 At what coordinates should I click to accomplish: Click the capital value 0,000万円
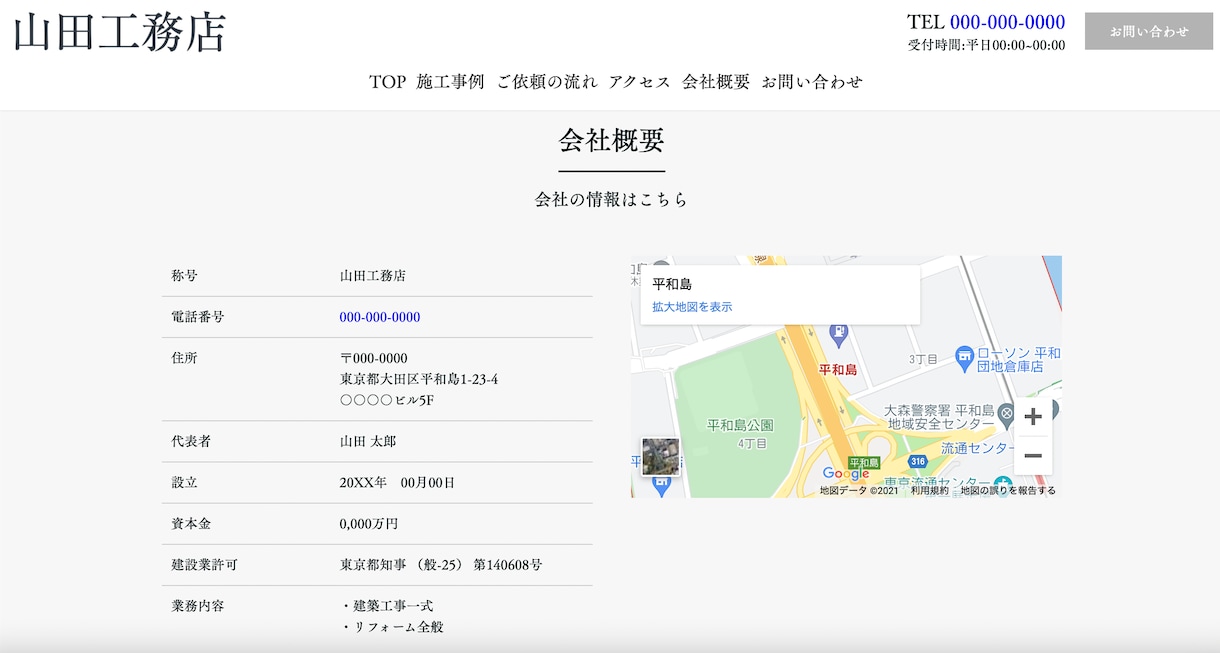tap(369, 523)
